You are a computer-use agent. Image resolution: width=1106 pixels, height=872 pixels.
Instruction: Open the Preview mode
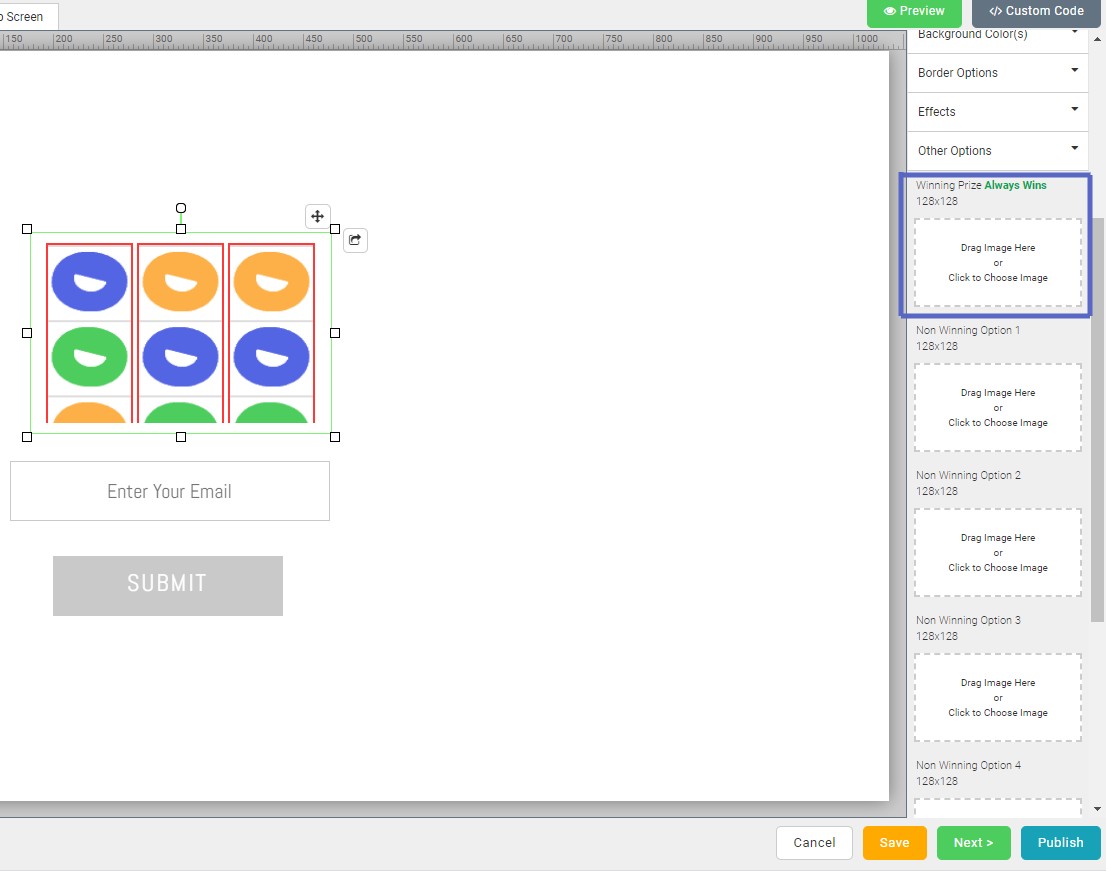point(913,11)
